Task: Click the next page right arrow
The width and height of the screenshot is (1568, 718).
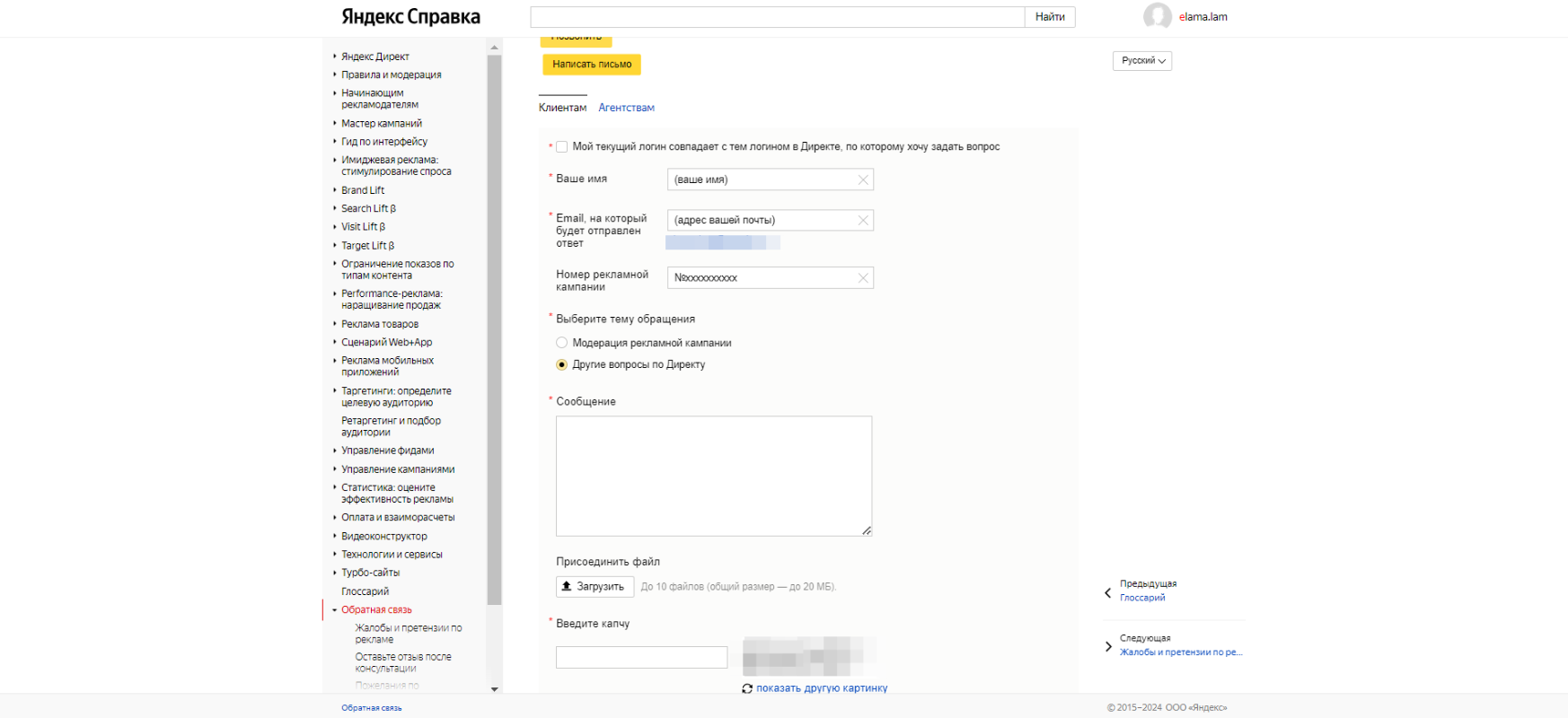Action: pyautogui.click(x=1107, y=646)
